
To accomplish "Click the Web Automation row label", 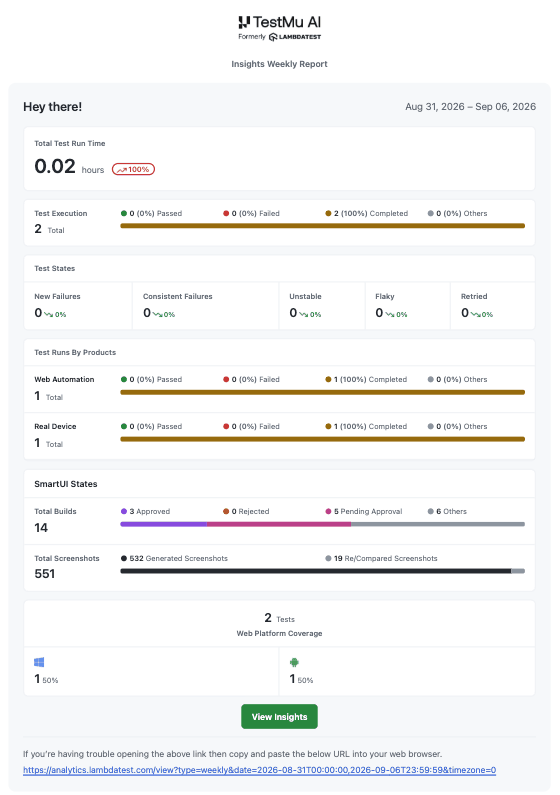I will (64, 379).
